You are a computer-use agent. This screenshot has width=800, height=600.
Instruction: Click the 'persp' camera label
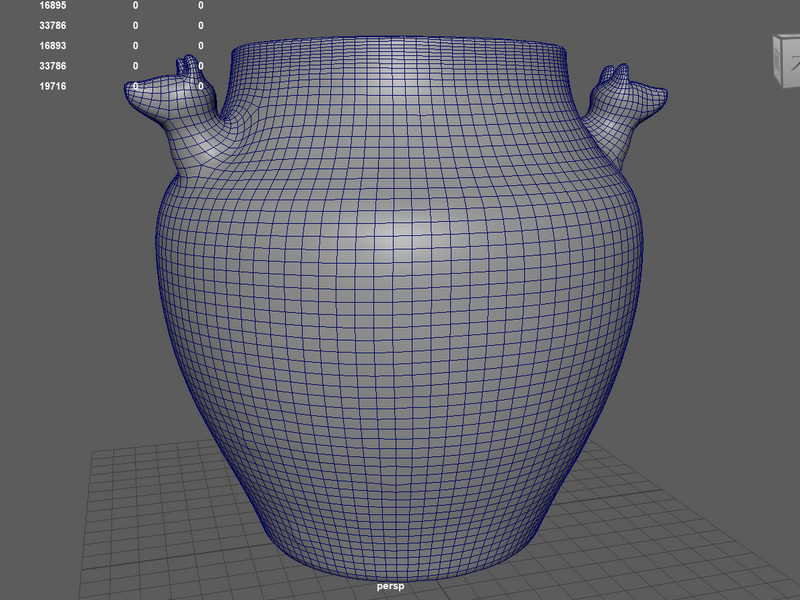point(390,586)
